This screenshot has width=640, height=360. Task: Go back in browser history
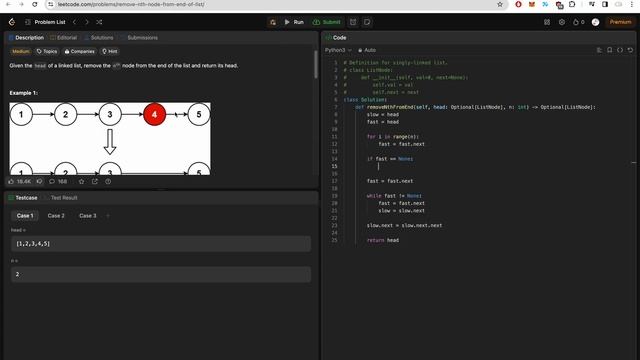point(8,4)
